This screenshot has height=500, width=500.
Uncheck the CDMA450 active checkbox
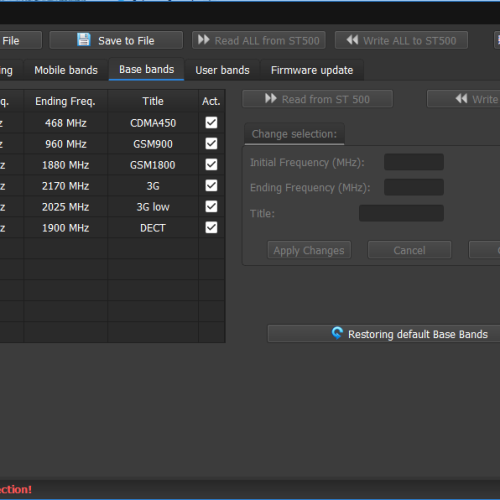(x=211, y=123)
